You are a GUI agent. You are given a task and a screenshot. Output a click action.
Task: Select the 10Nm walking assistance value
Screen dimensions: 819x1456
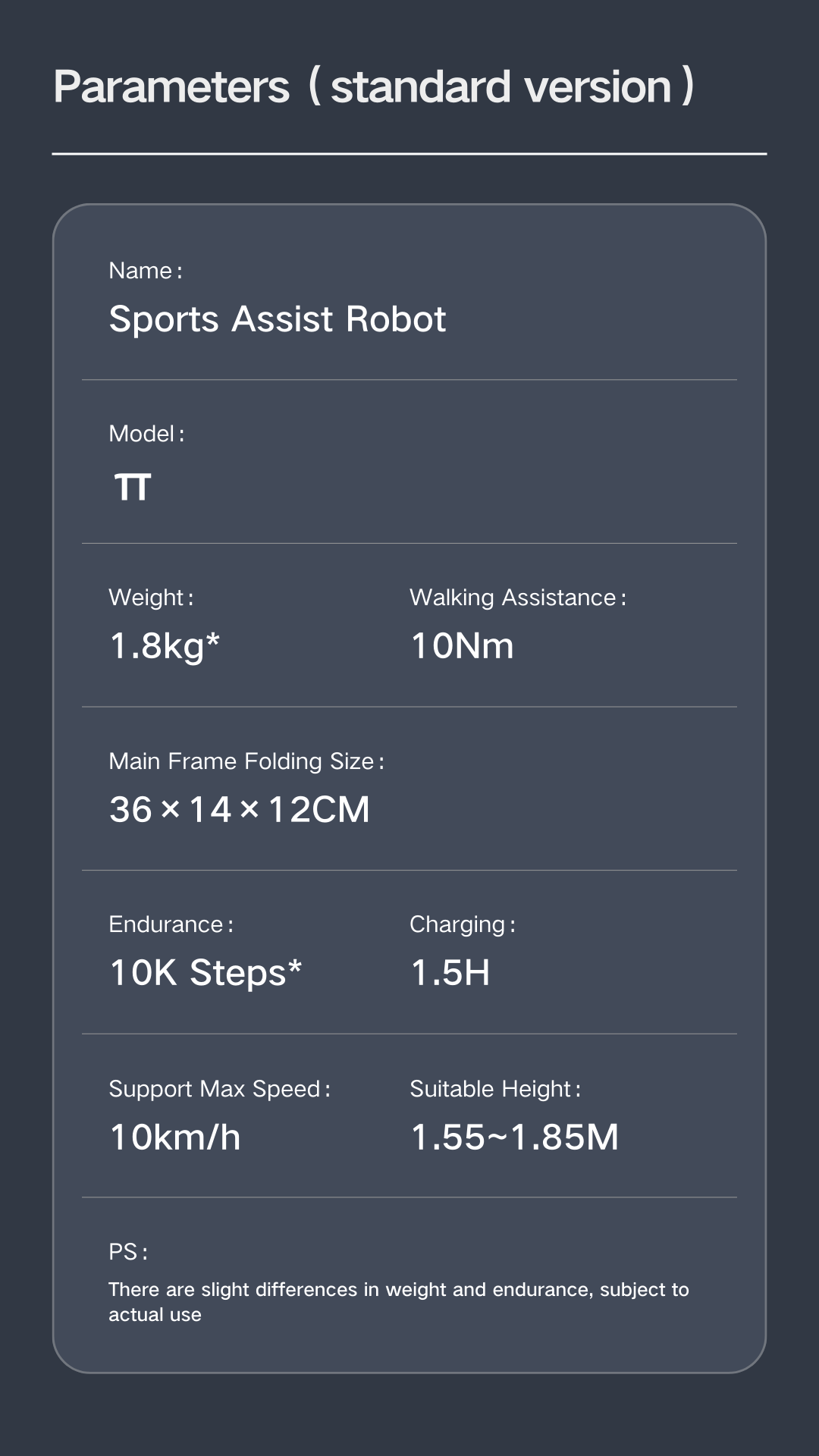[462, 646]
